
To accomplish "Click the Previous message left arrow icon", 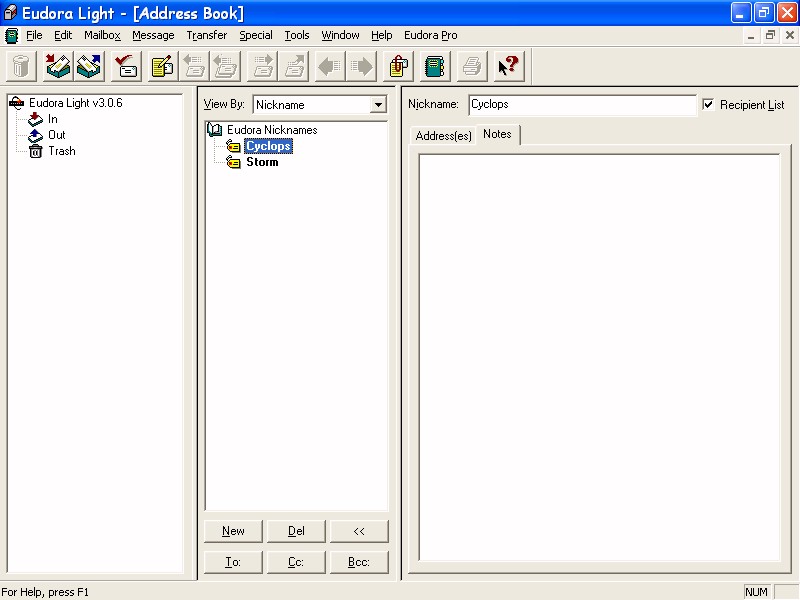I will (330, 66).
